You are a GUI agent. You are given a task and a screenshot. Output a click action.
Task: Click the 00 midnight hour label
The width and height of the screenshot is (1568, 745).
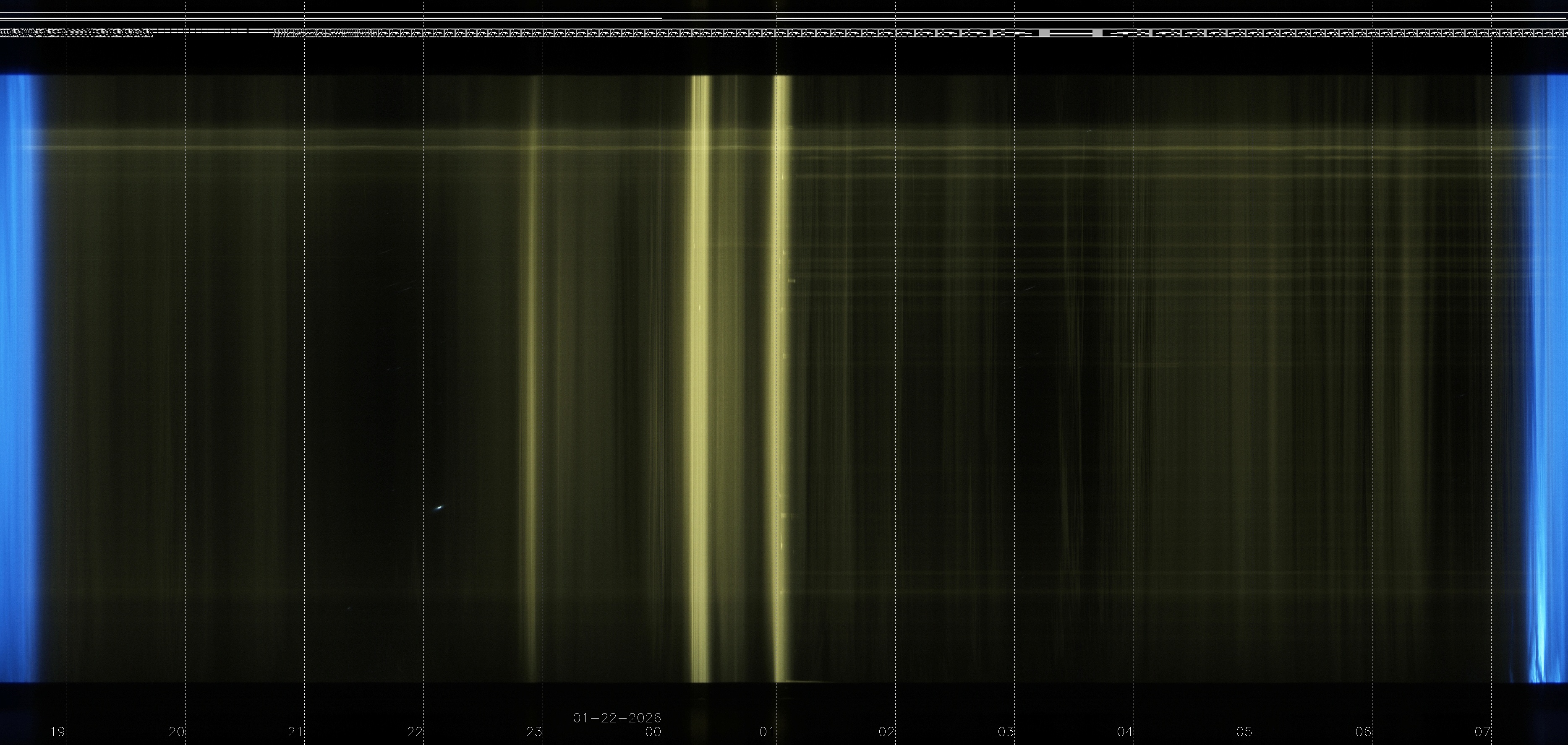pyautogui.click(x=653, y=732)
